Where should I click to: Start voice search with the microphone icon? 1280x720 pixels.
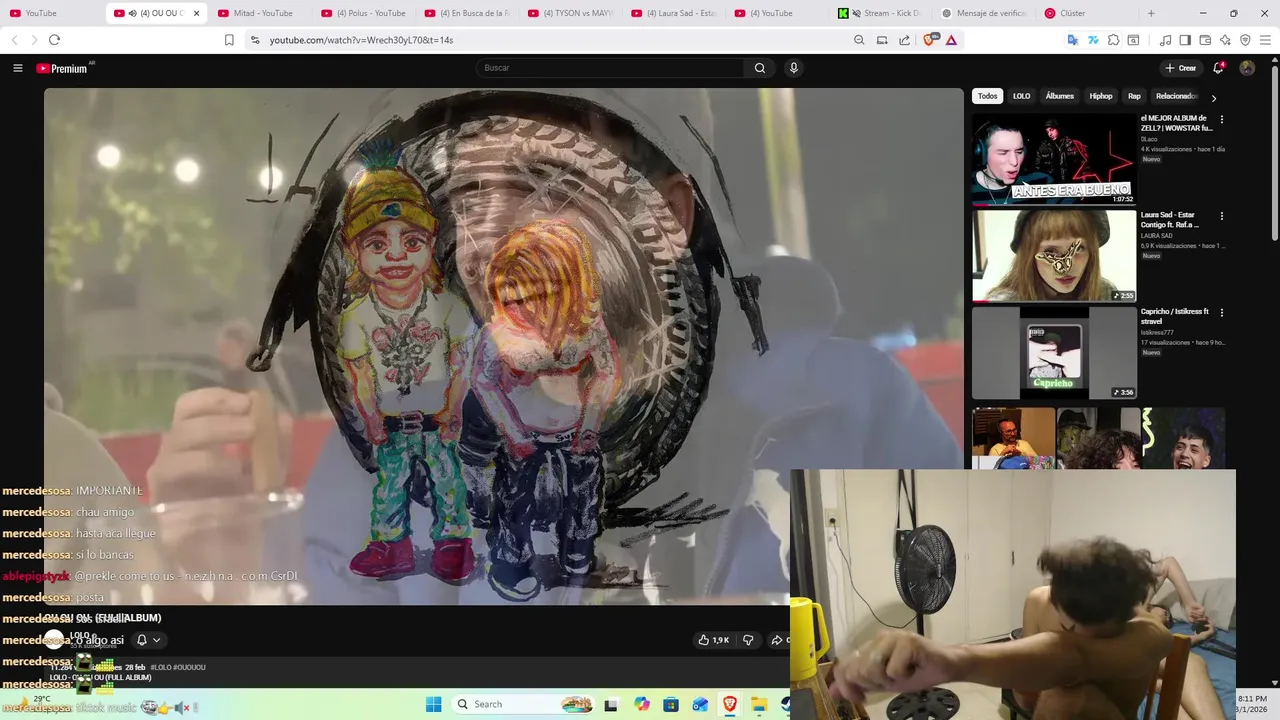point(794,68)
